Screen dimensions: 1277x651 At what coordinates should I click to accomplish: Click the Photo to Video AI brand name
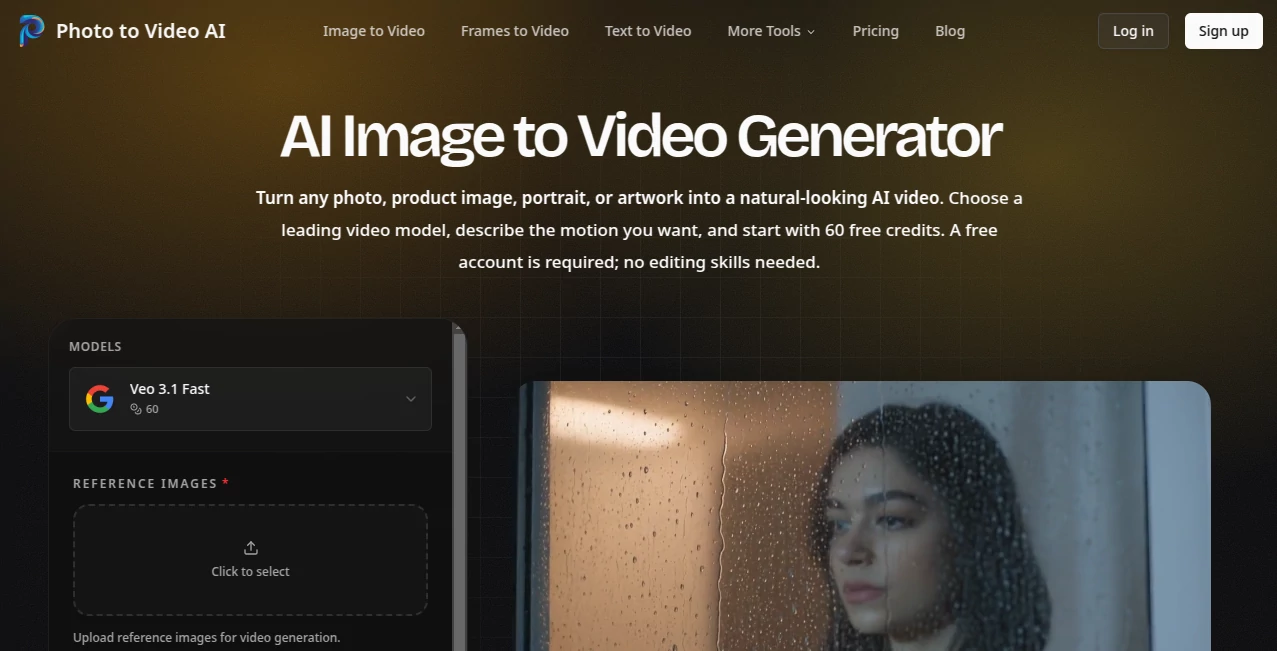[x=141, y=31]
